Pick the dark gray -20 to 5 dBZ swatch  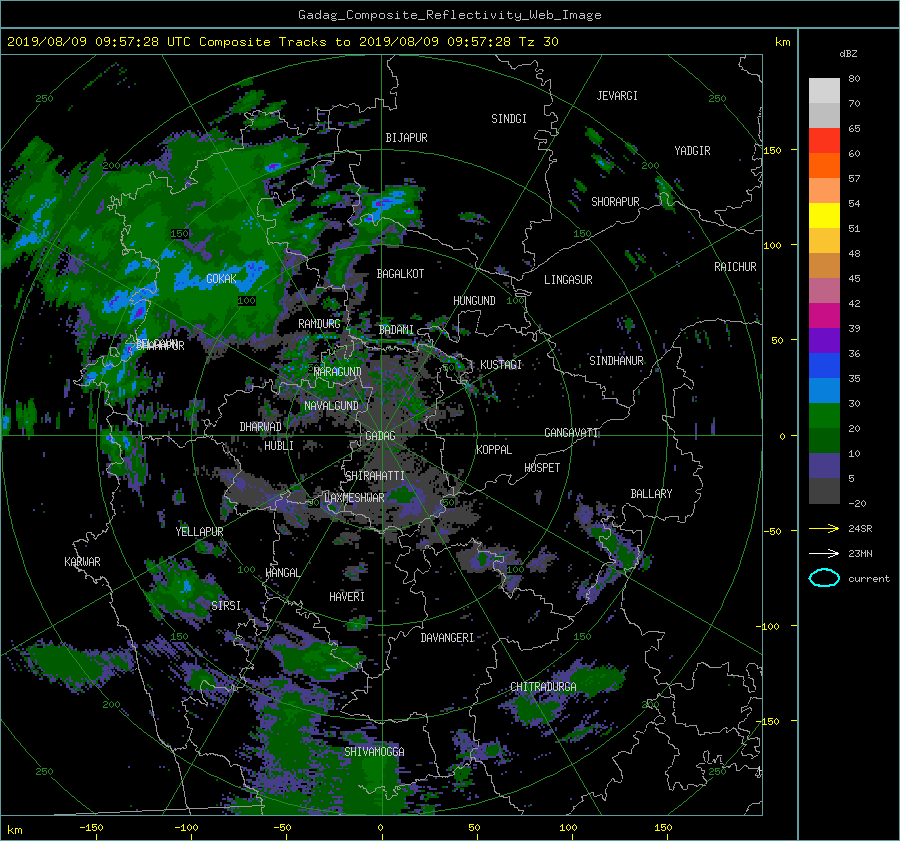[x=824, y=490]
